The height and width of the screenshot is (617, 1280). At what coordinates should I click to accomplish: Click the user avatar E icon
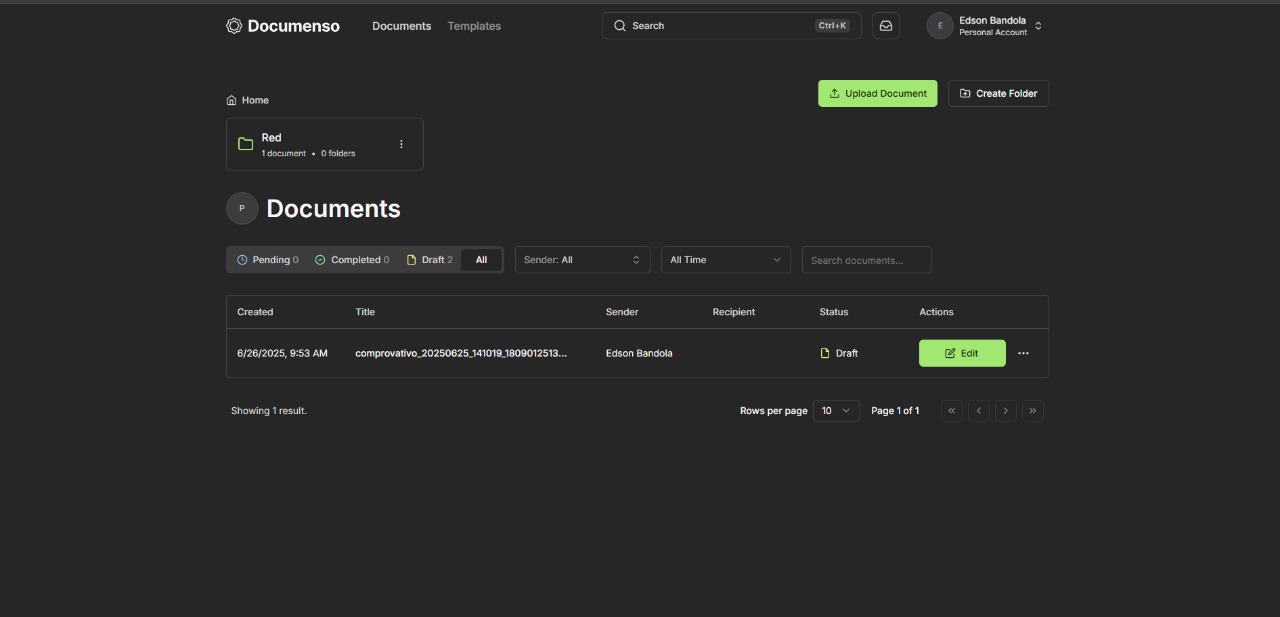click(x=940, y=26)
